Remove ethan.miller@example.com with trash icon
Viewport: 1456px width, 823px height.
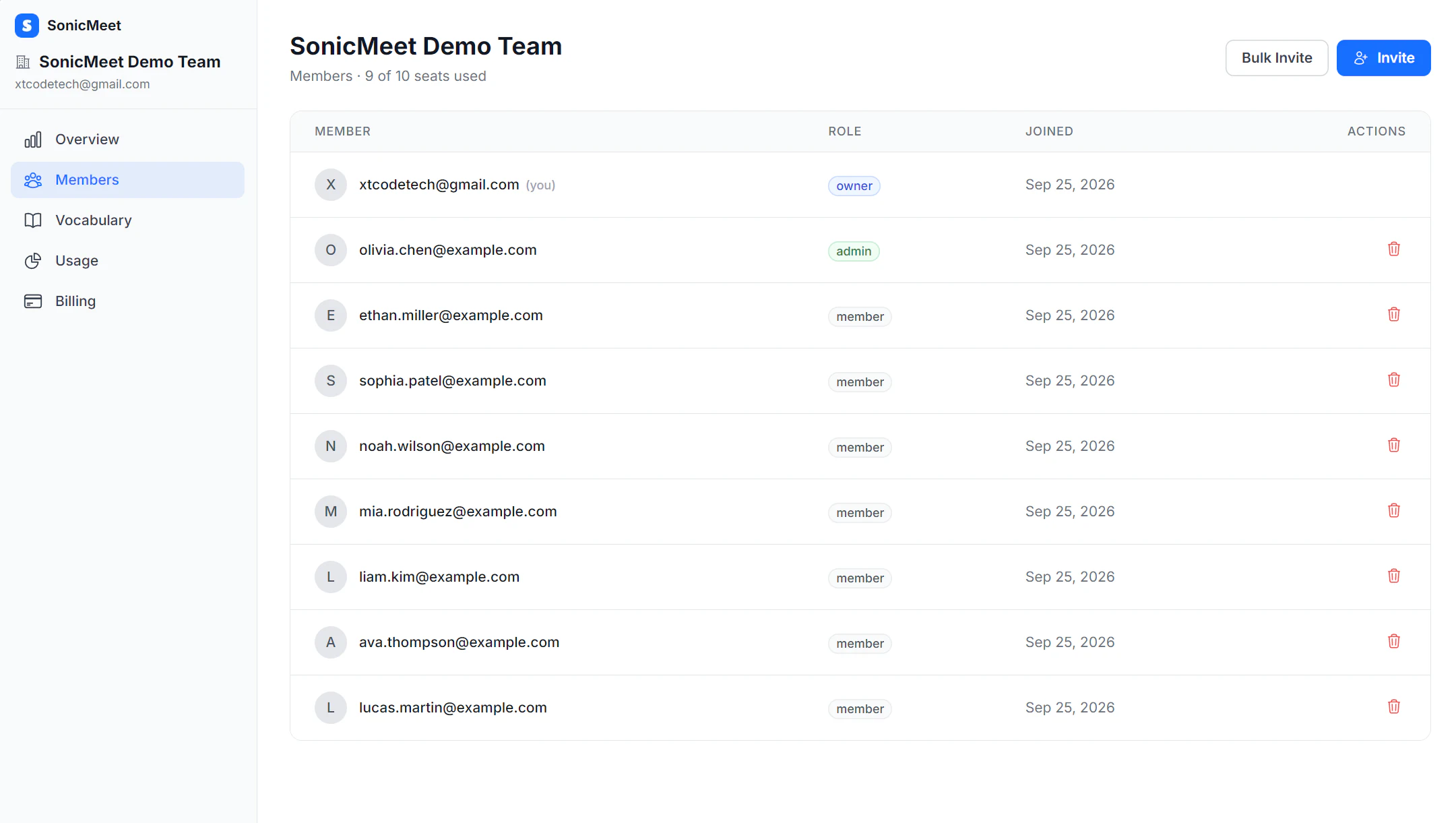click(1394, 315)
